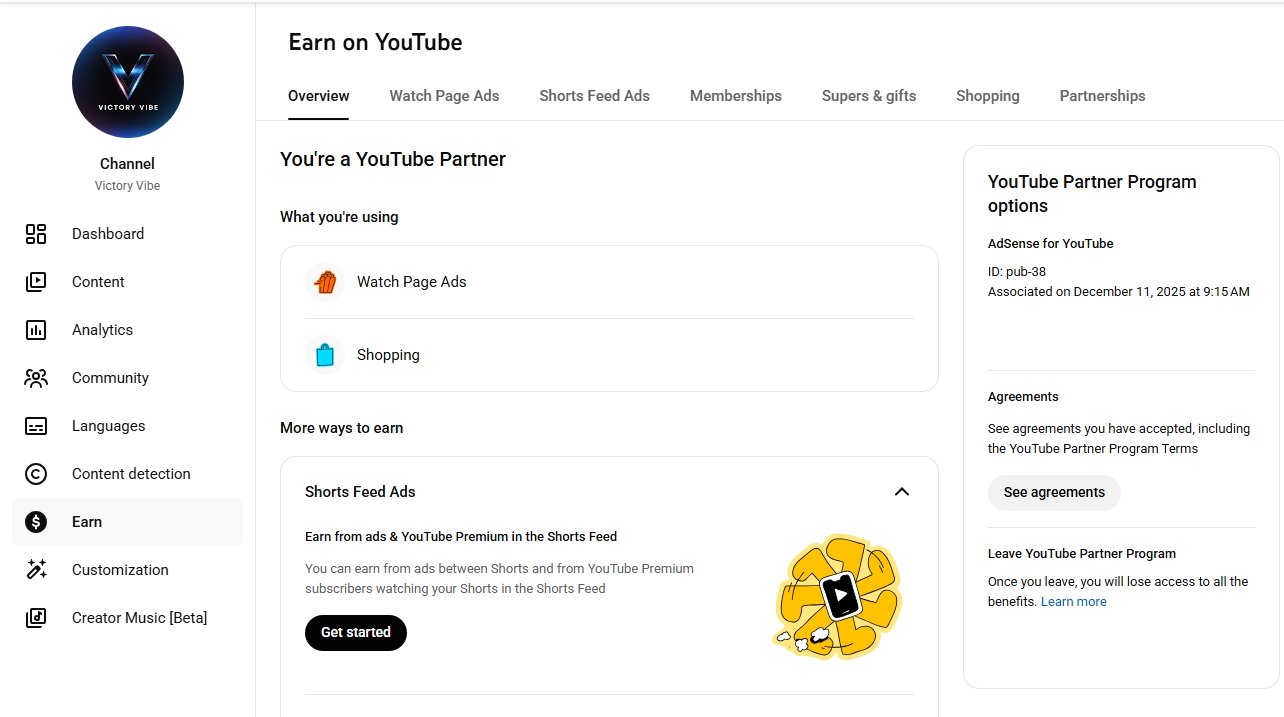This screenshot has height=717, width=1284.
Task: Select the Community people icon
Action: pyautogui.click(x=36, y=378)
